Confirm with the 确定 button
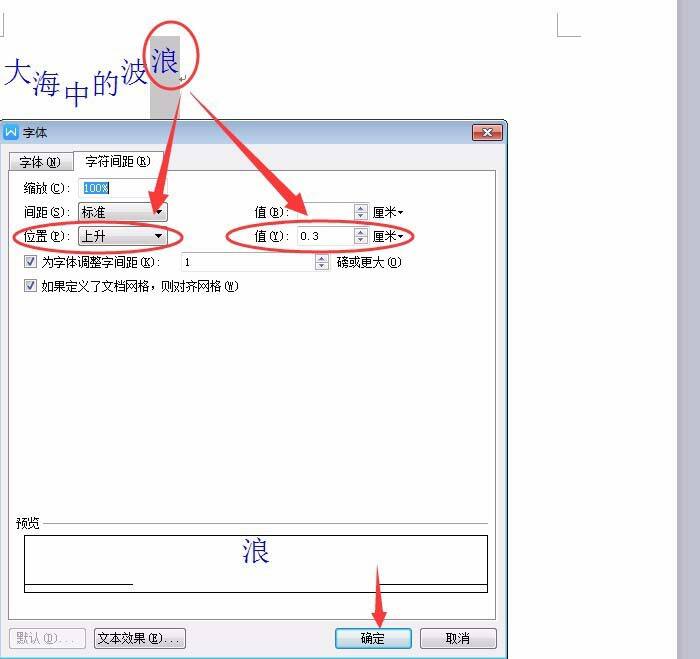700x659 pixels. pos(373,638)
